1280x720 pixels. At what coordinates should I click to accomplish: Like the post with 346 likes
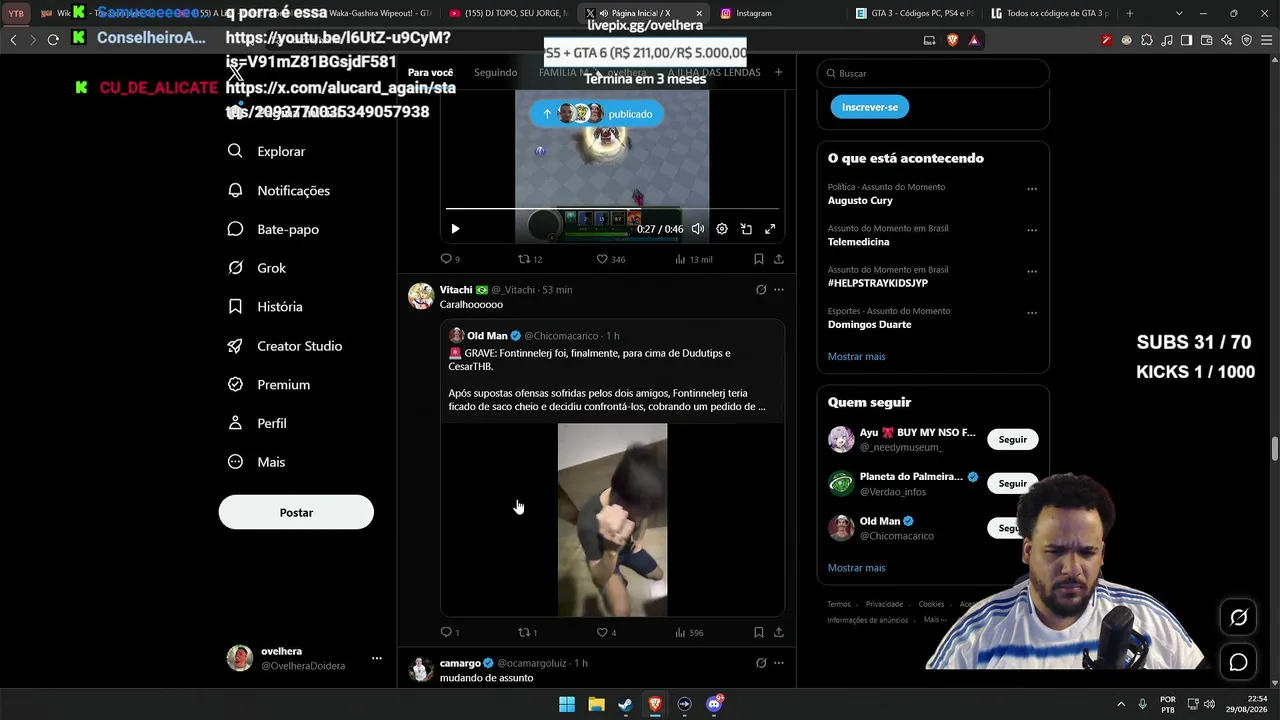tap(610, 259)
